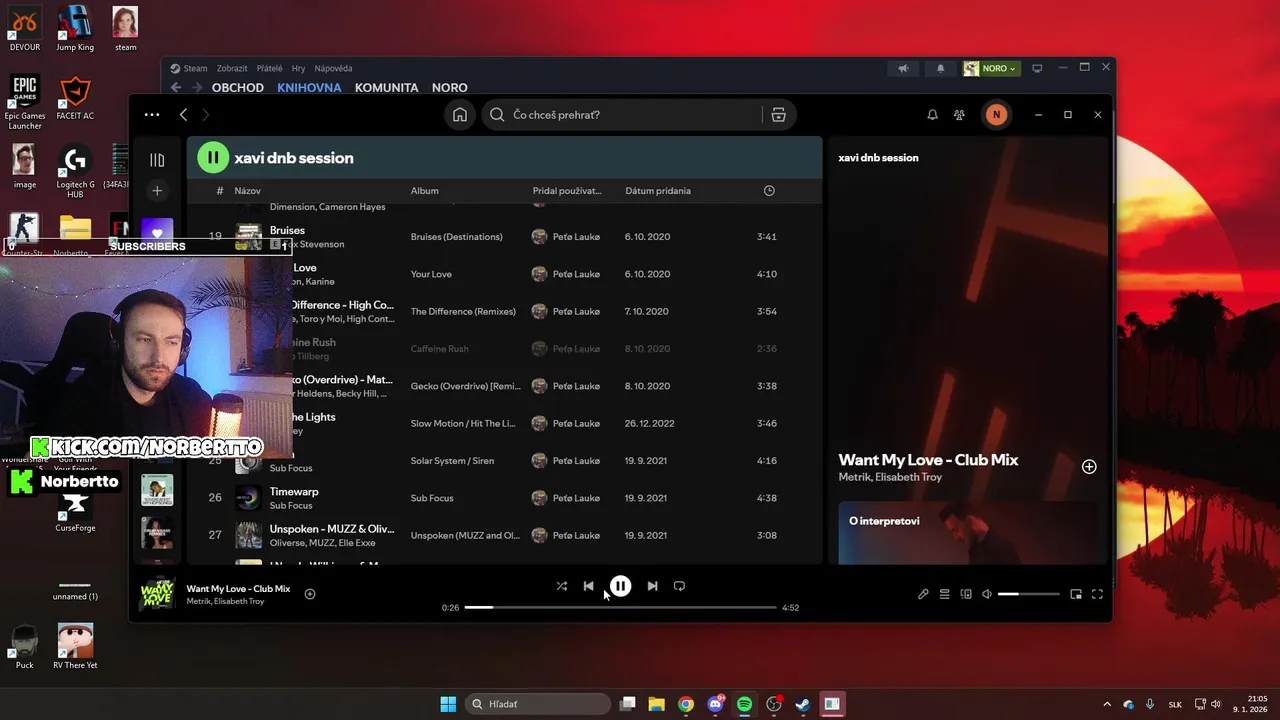1280x720 pixels.
Task: Add song to playlist from Now Playing panel
Action: click(x=1089, y=467)
